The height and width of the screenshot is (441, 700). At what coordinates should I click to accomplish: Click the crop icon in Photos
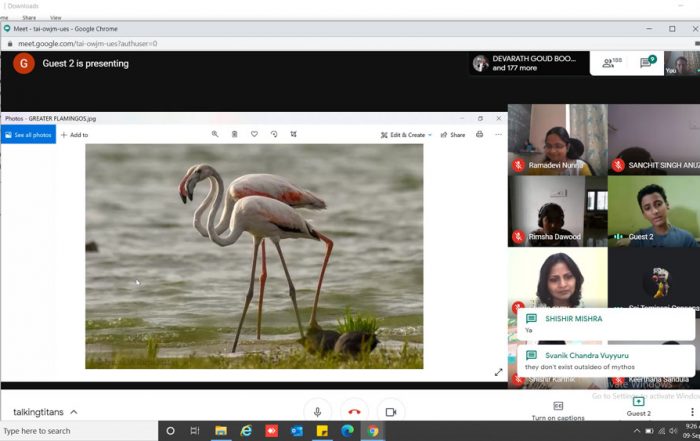pos(293,134)
